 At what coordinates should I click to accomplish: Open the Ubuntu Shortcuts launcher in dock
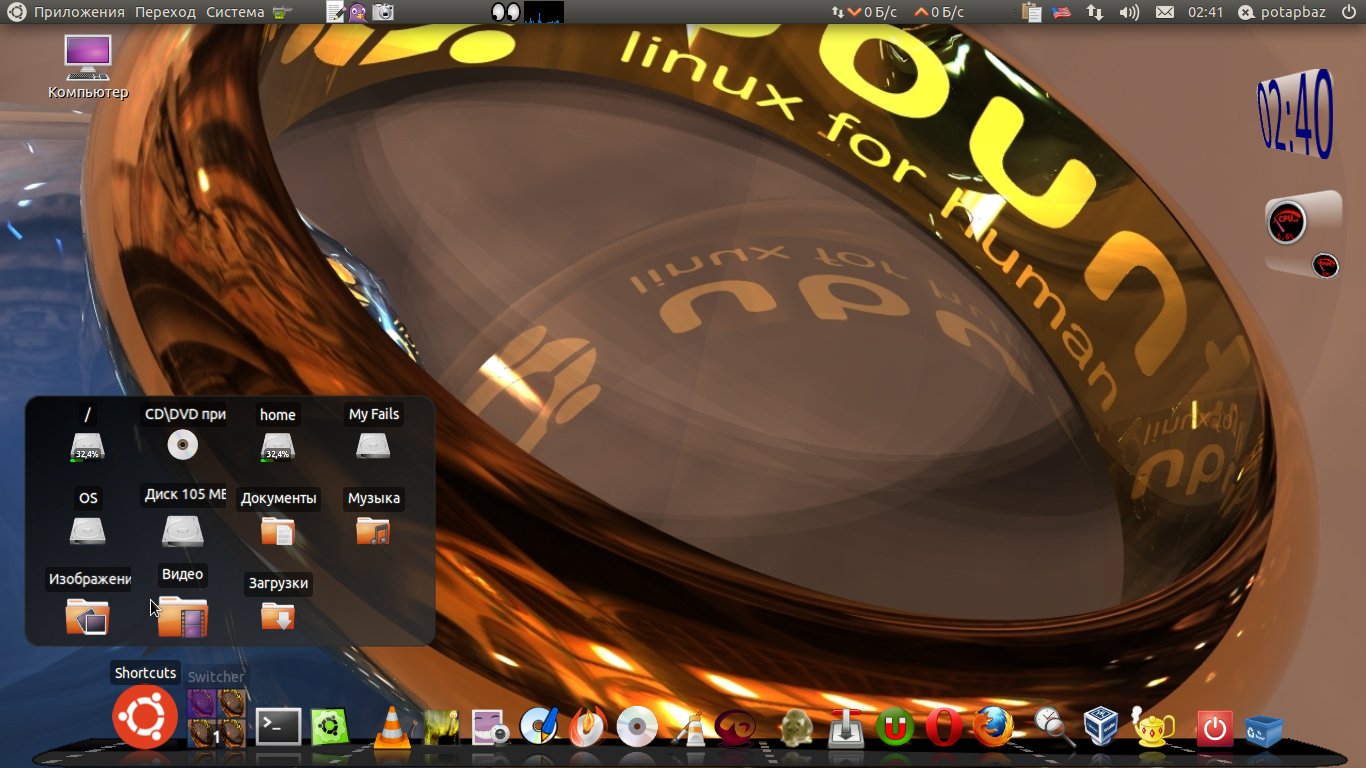tap(145, 717)
